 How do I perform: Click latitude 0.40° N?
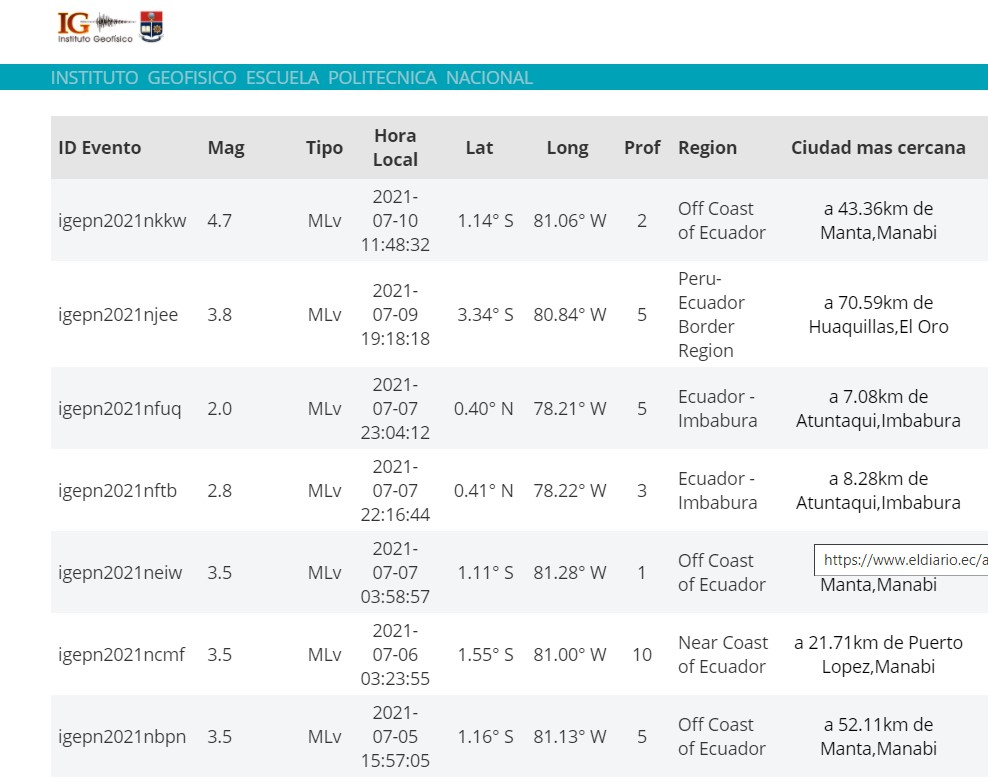coord(483,408)
